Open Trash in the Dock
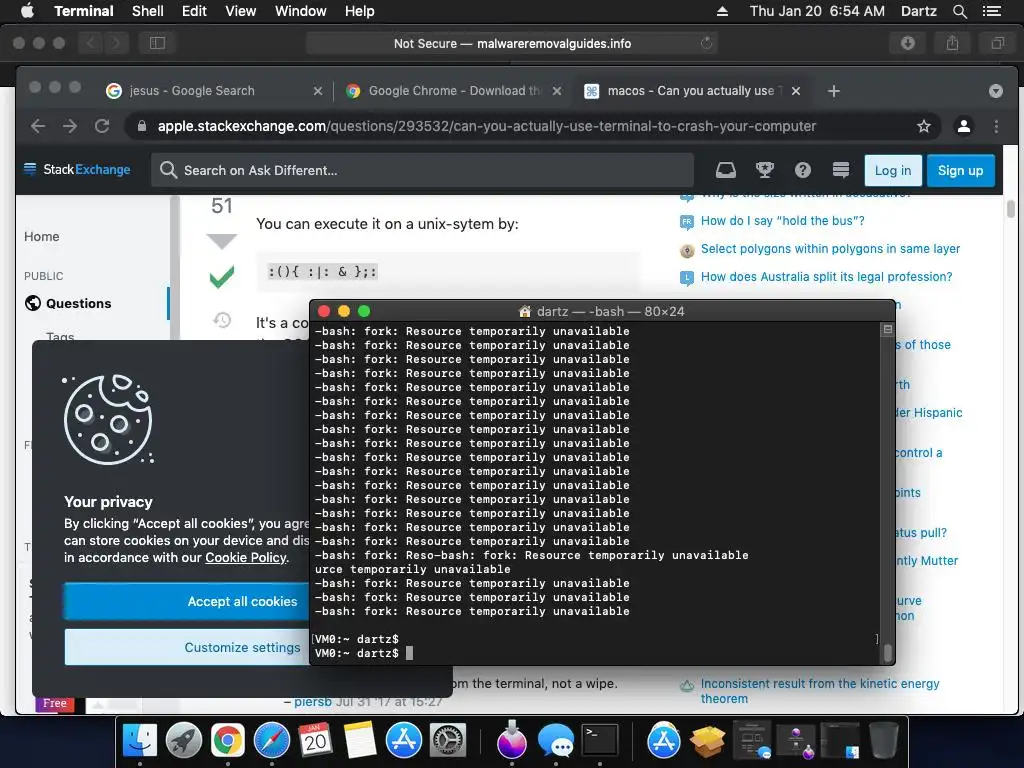 pyautogui.click(x=884, y=741)
